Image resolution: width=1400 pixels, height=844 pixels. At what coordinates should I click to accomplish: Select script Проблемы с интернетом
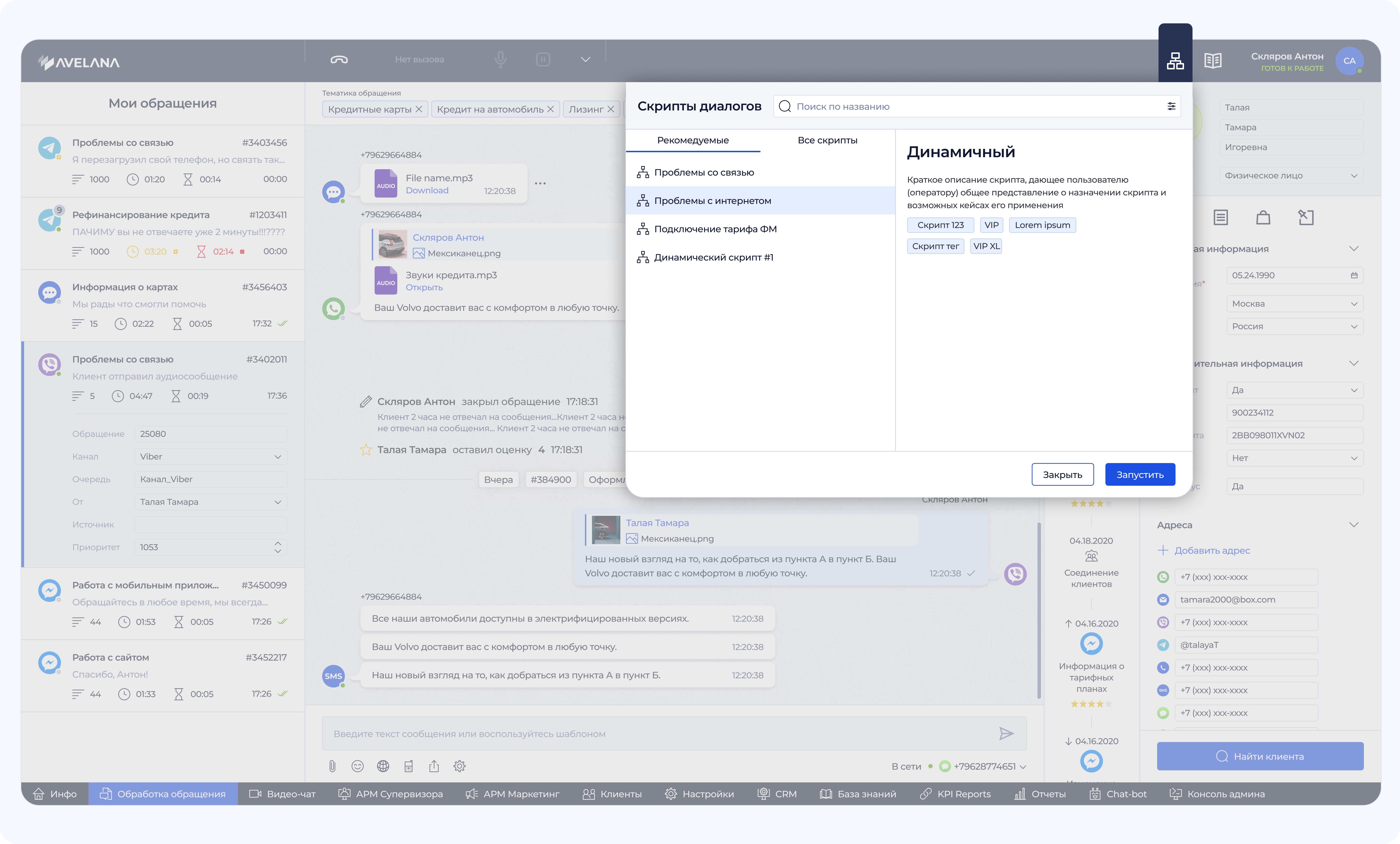[760, 201]
